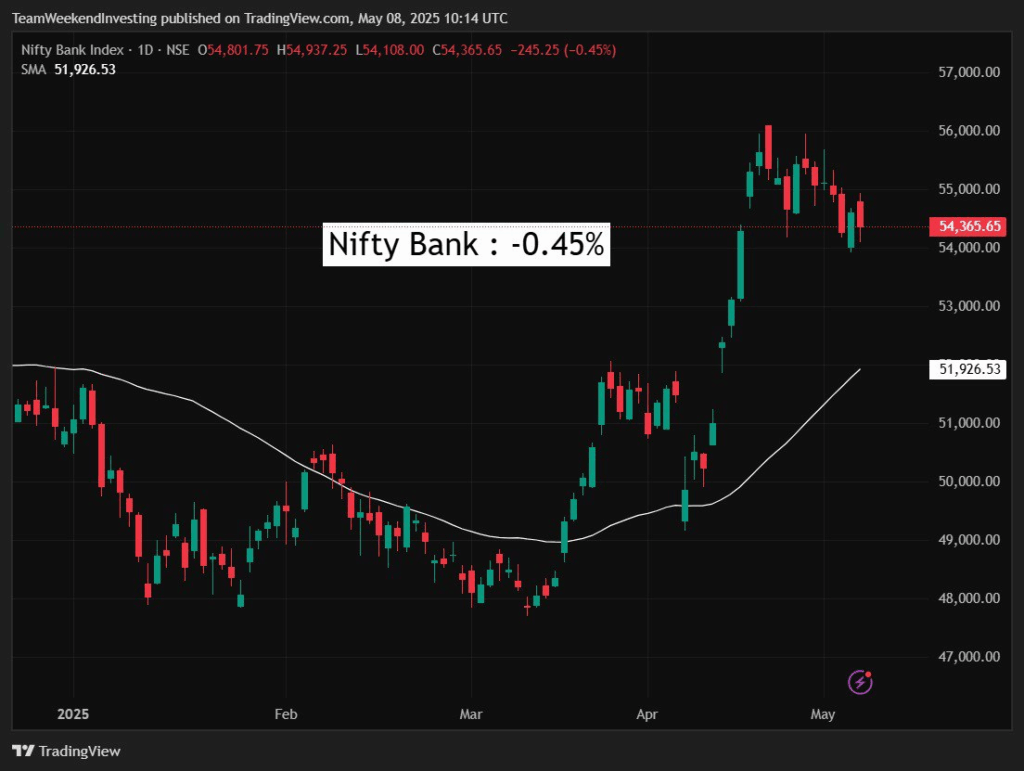Viewport: 1024px width, 771px height.
Task: Click the 55,000.00 price axis label
Action: point(969,189)
